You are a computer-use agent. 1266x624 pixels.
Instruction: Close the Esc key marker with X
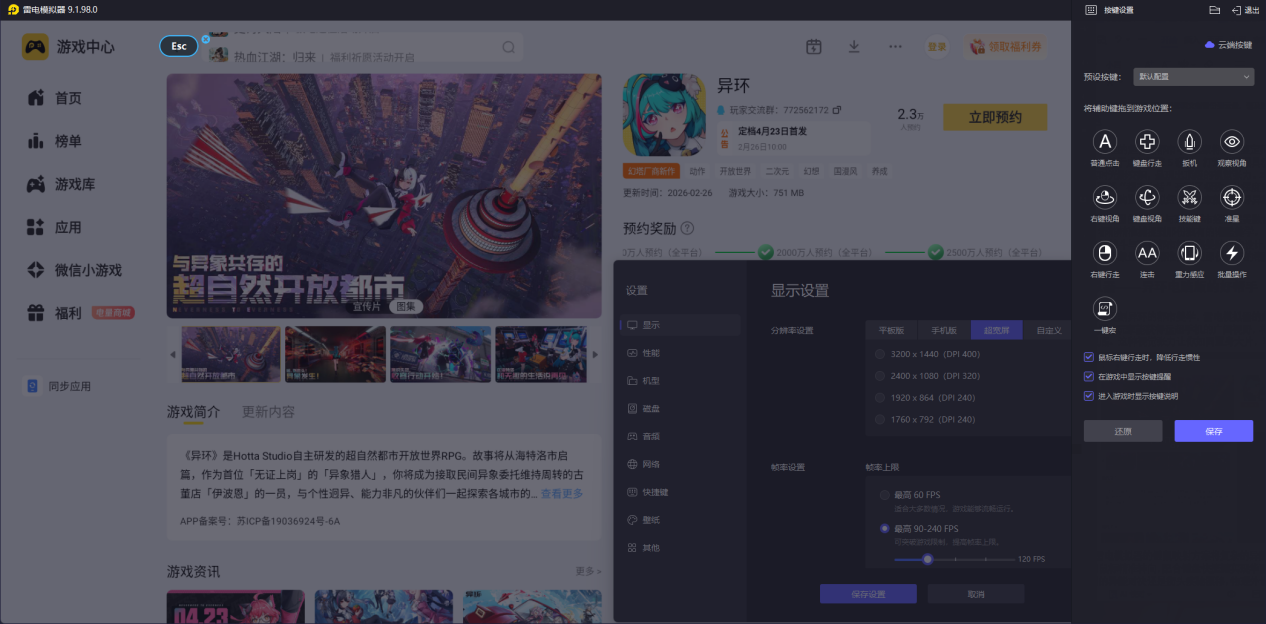click(x=205, y=39)
